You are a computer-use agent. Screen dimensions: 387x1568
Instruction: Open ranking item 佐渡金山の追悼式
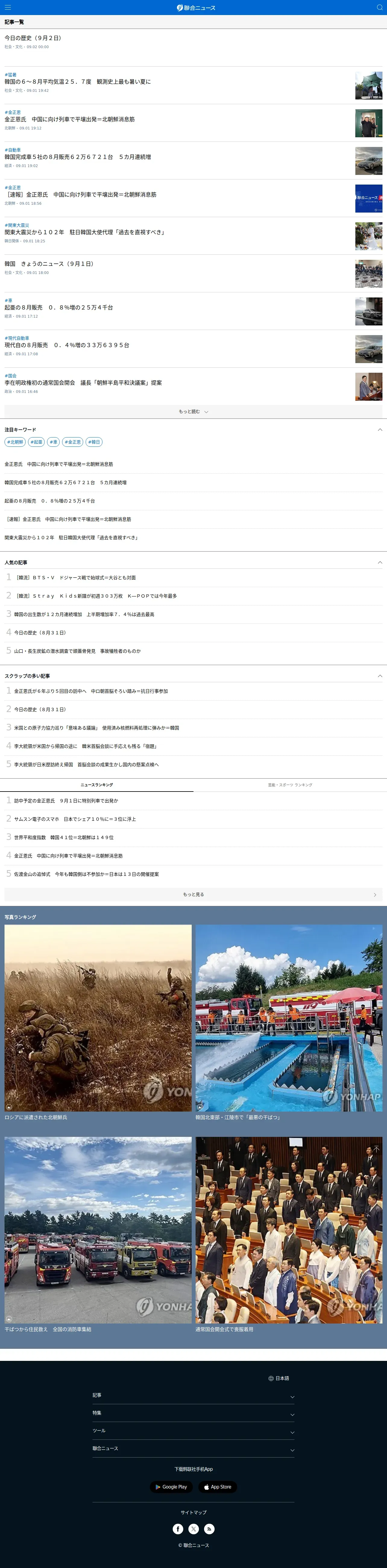point(86,873)
